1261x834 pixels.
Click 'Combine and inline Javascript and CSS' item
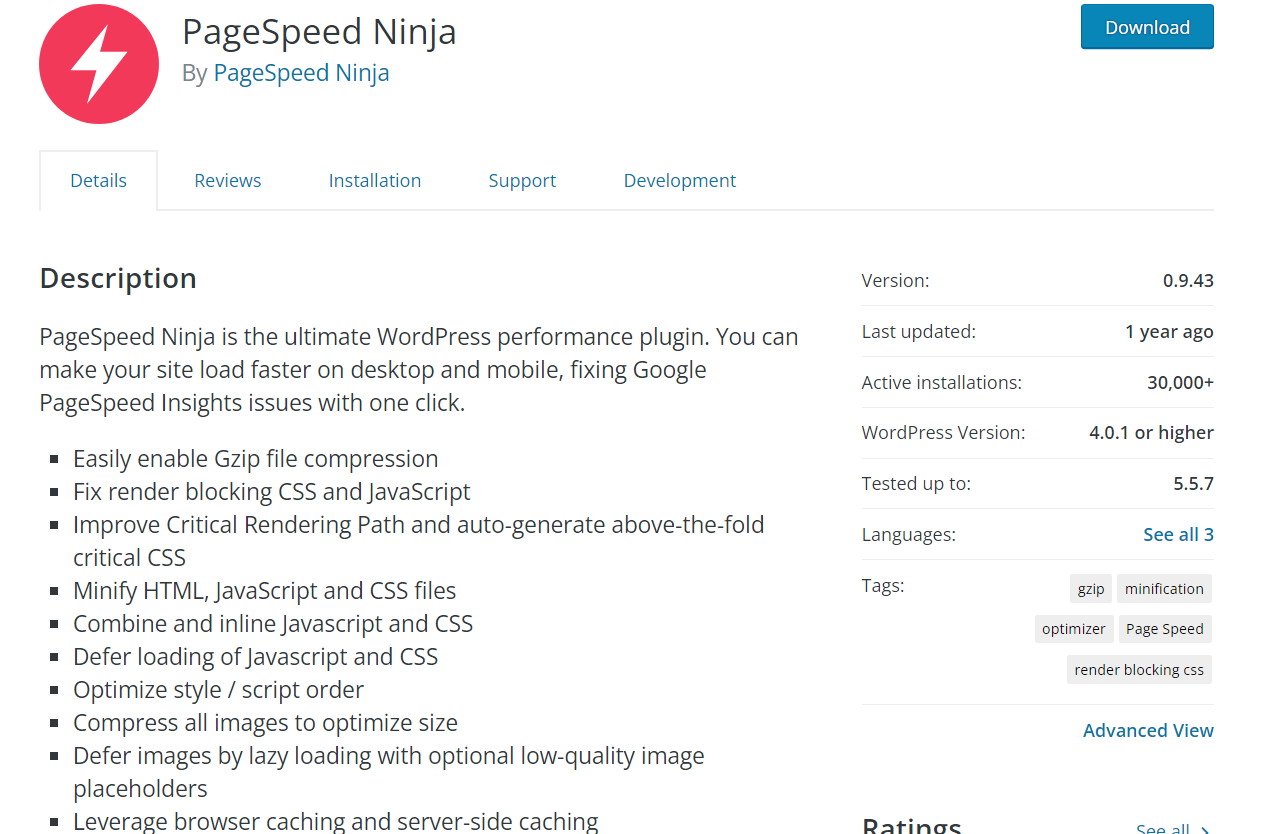click(273, 624)
